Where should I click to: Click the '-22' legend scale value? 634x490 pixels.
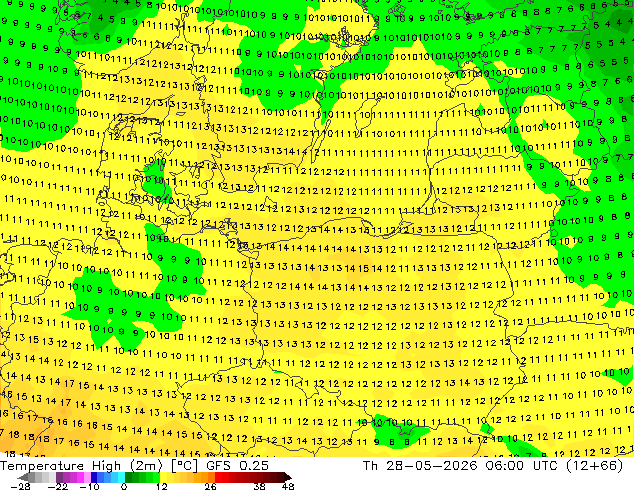pyautogui.click(x=57, y=486)
